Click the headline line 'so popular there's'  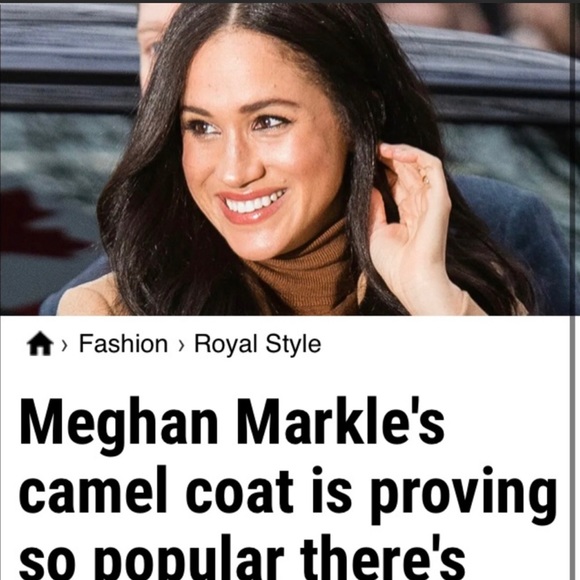click(242, 557)
